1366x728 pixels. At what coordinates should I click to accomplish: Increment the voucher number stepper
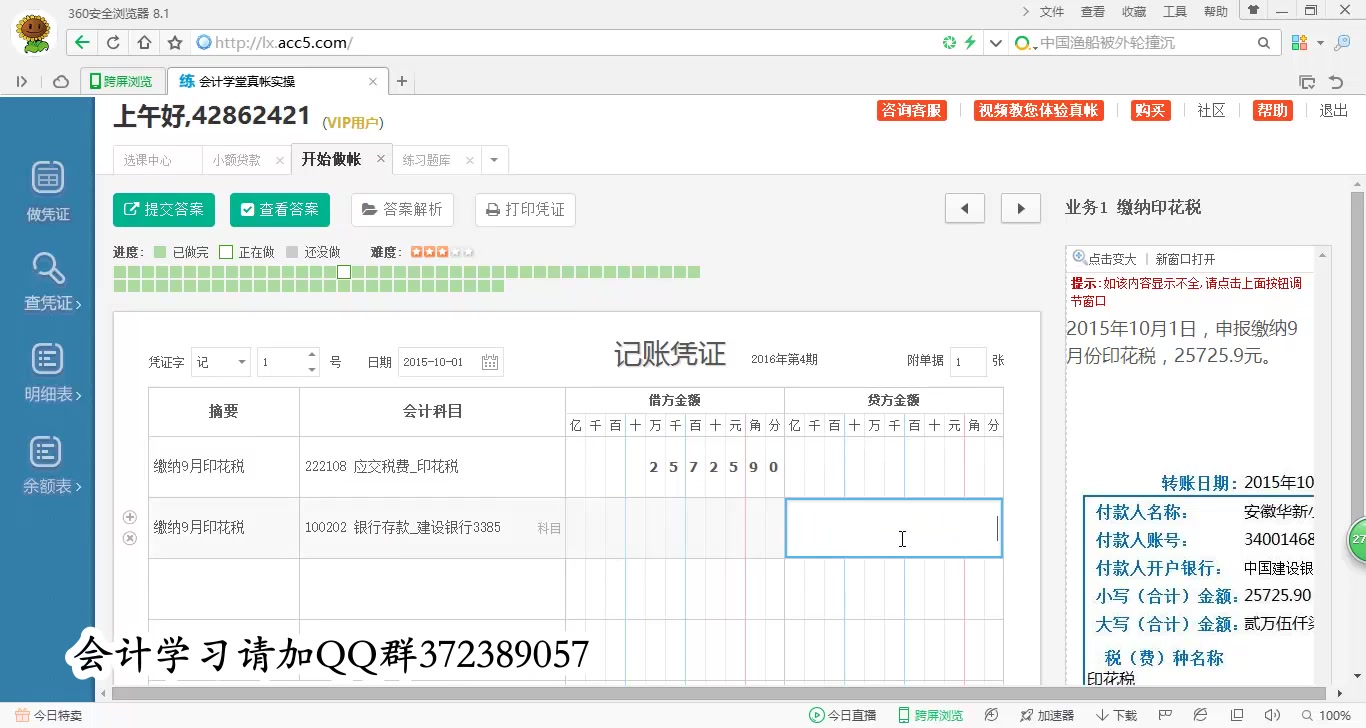pos(311,355)
